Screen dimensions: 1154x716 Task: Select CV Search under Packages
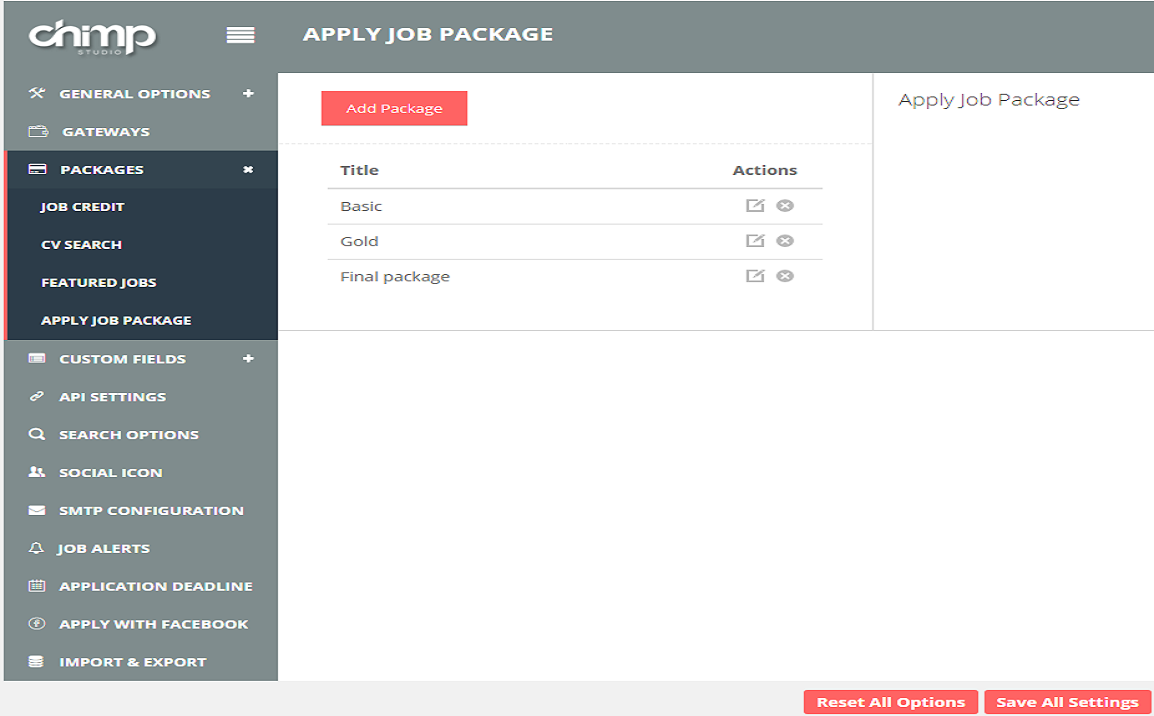[x=81, y=245]
